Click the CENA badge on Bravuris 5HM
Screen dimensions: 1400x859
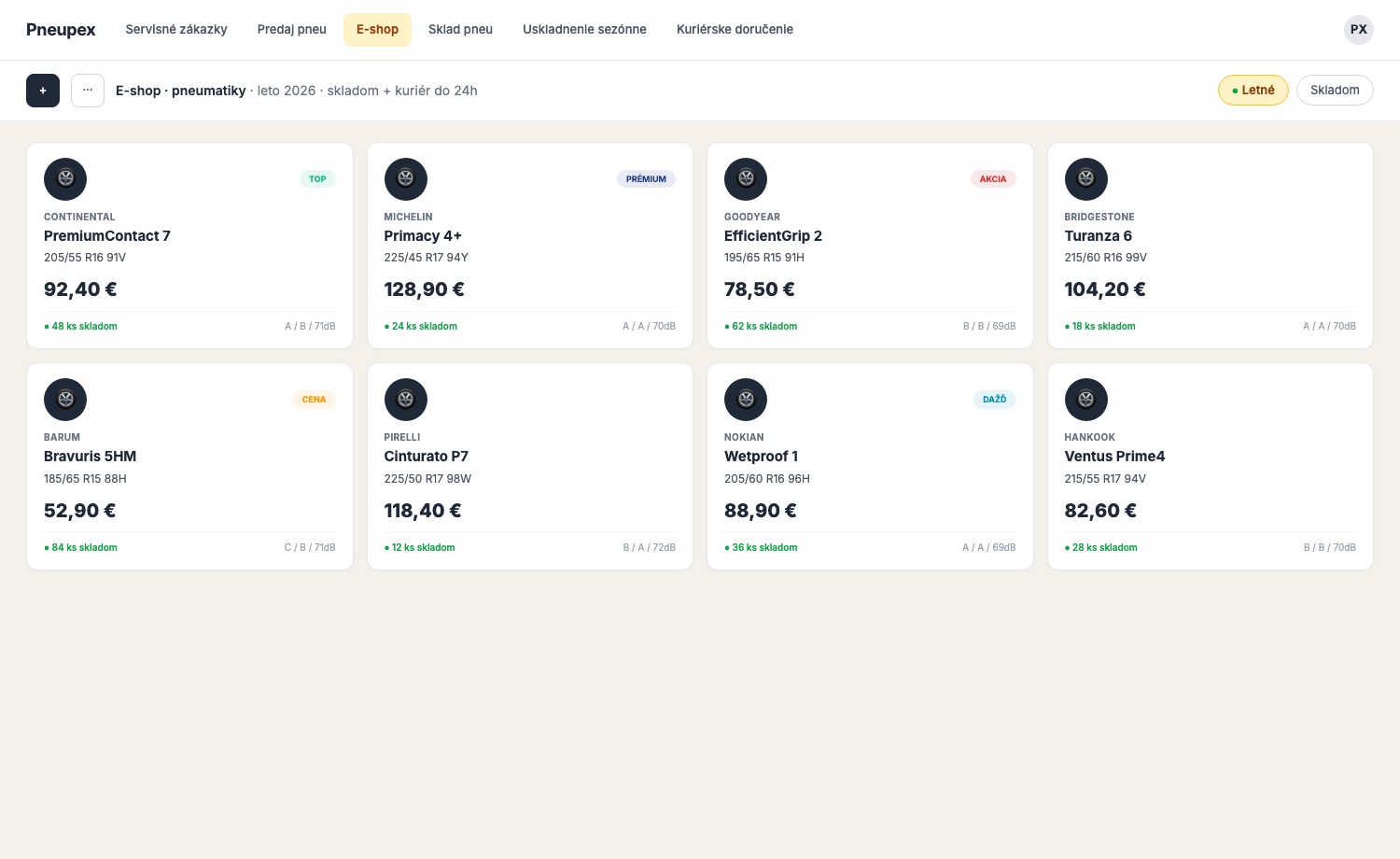(314, 400)
